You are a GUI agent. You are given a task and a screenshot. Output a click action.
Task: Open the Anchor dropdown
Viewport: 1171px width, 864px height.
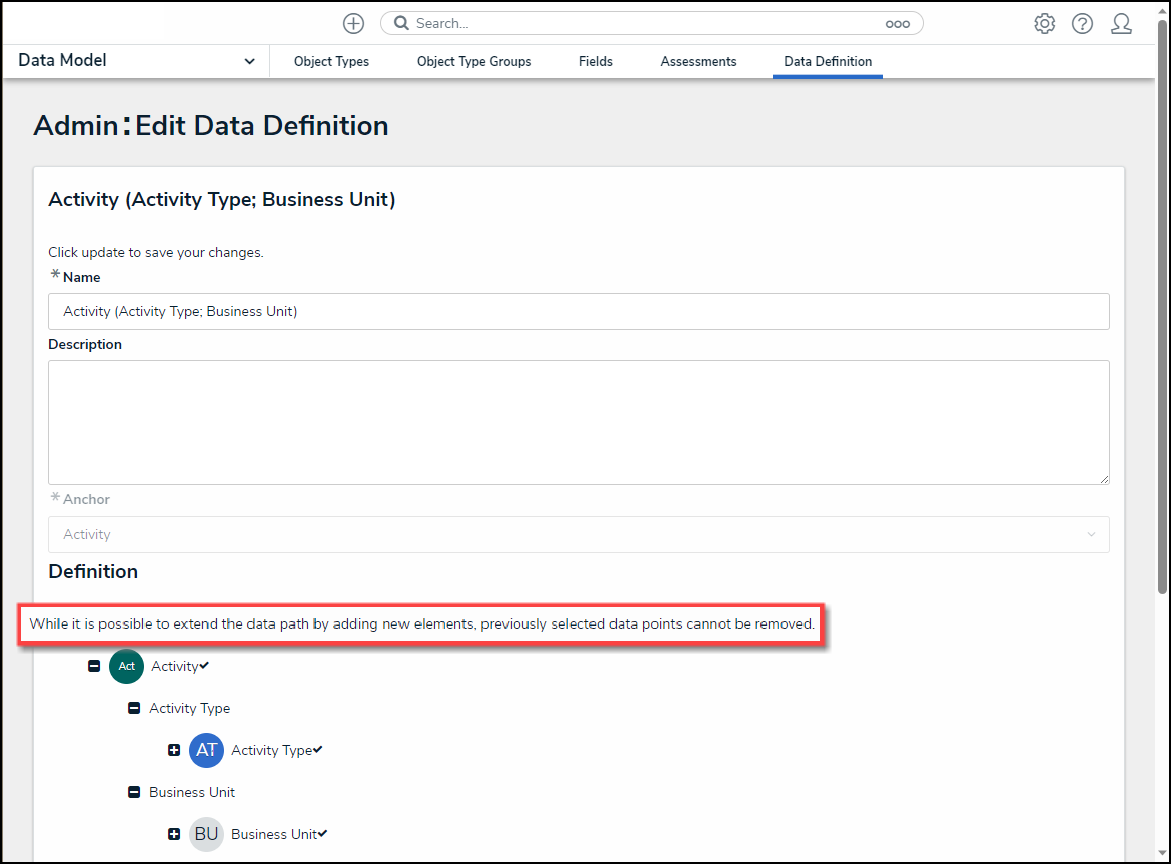point(578,534)
